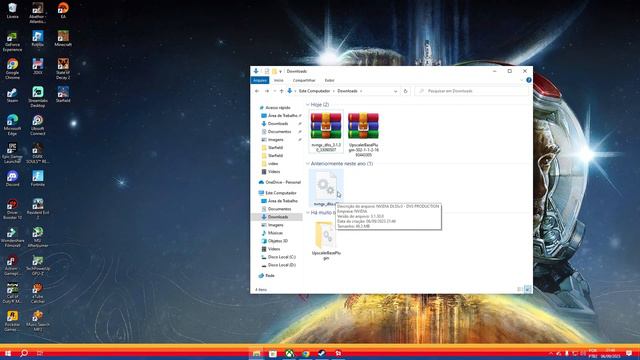
Task: Open Epic Games Launcher desktop icon
Action: [x=12, y=153]
